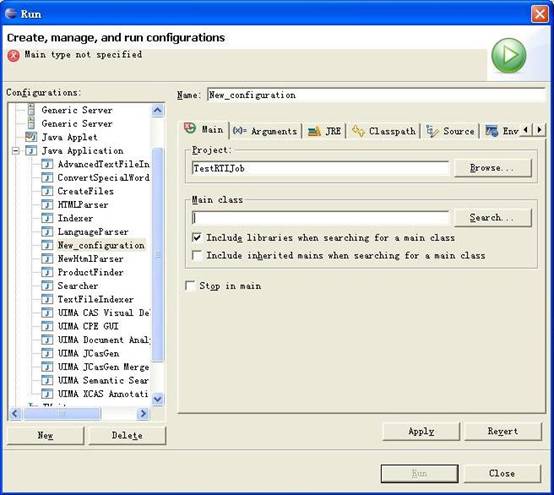Select UIMA CAS Visual De configuration
Screen dimensions: 554x495
104,313
